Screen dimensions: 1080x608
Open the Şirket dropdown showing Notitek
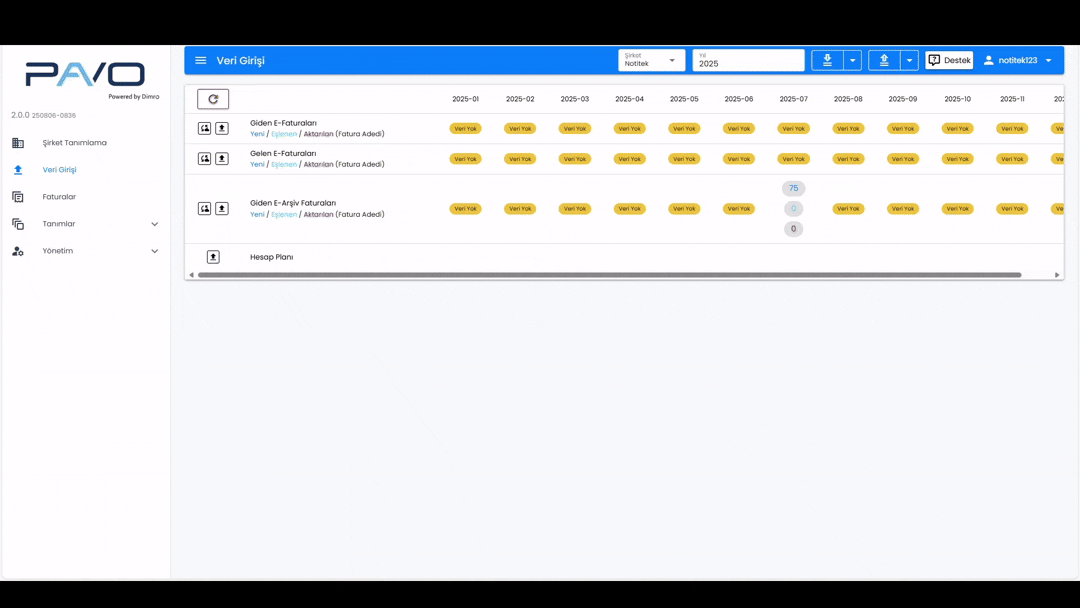(x=651, y=60)
